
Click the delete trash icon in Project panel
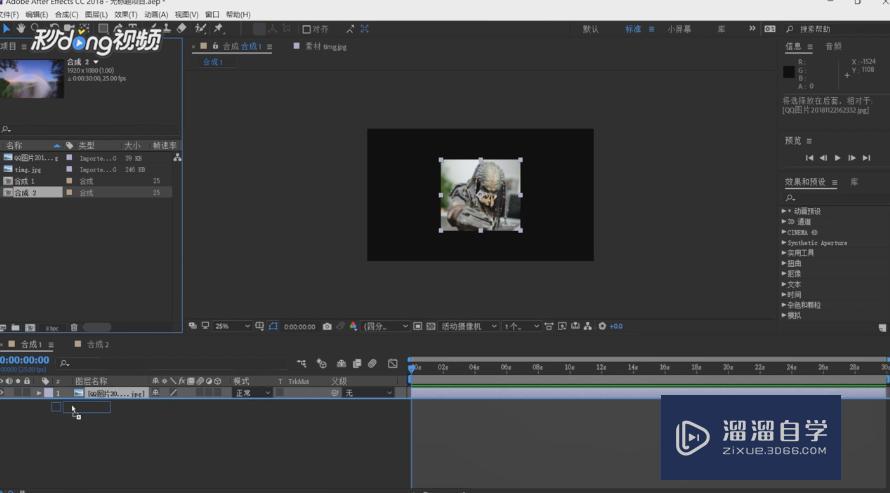pyautogui.click(x=74, y=327)
